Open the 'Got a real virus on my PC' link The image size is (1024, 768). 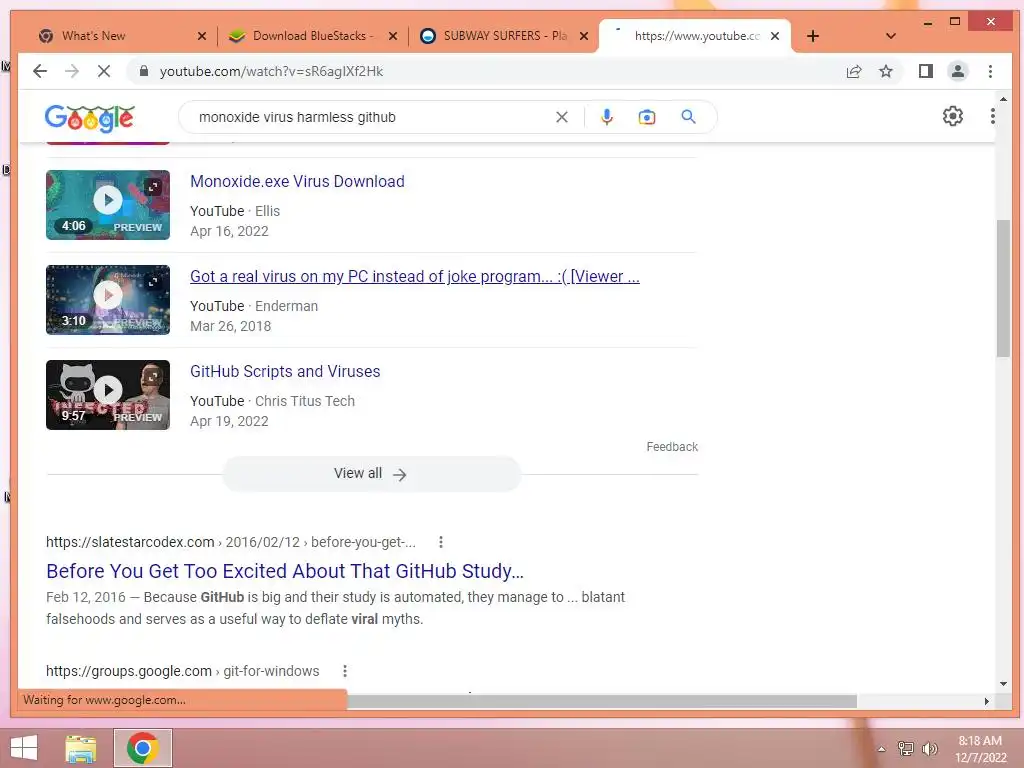pyautogui.click(x=415, y=276)
